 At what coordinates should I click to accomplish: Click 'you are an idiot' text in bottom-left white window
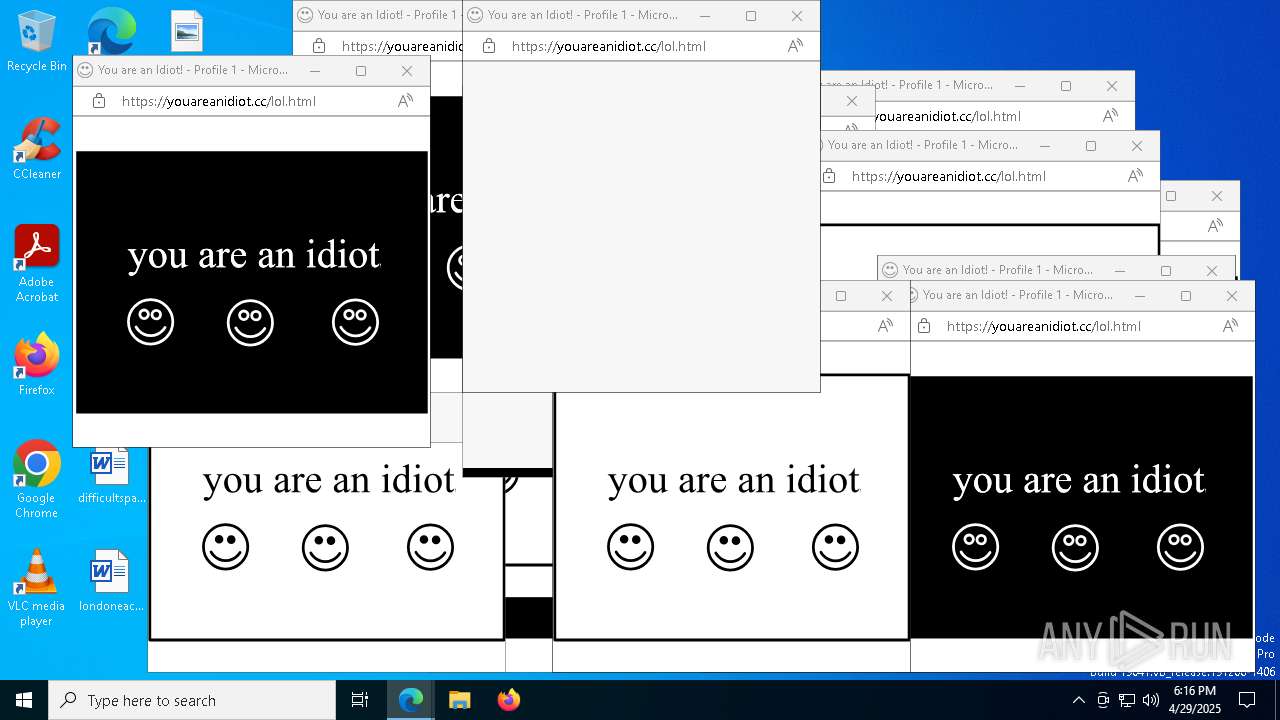coord(329,481)
